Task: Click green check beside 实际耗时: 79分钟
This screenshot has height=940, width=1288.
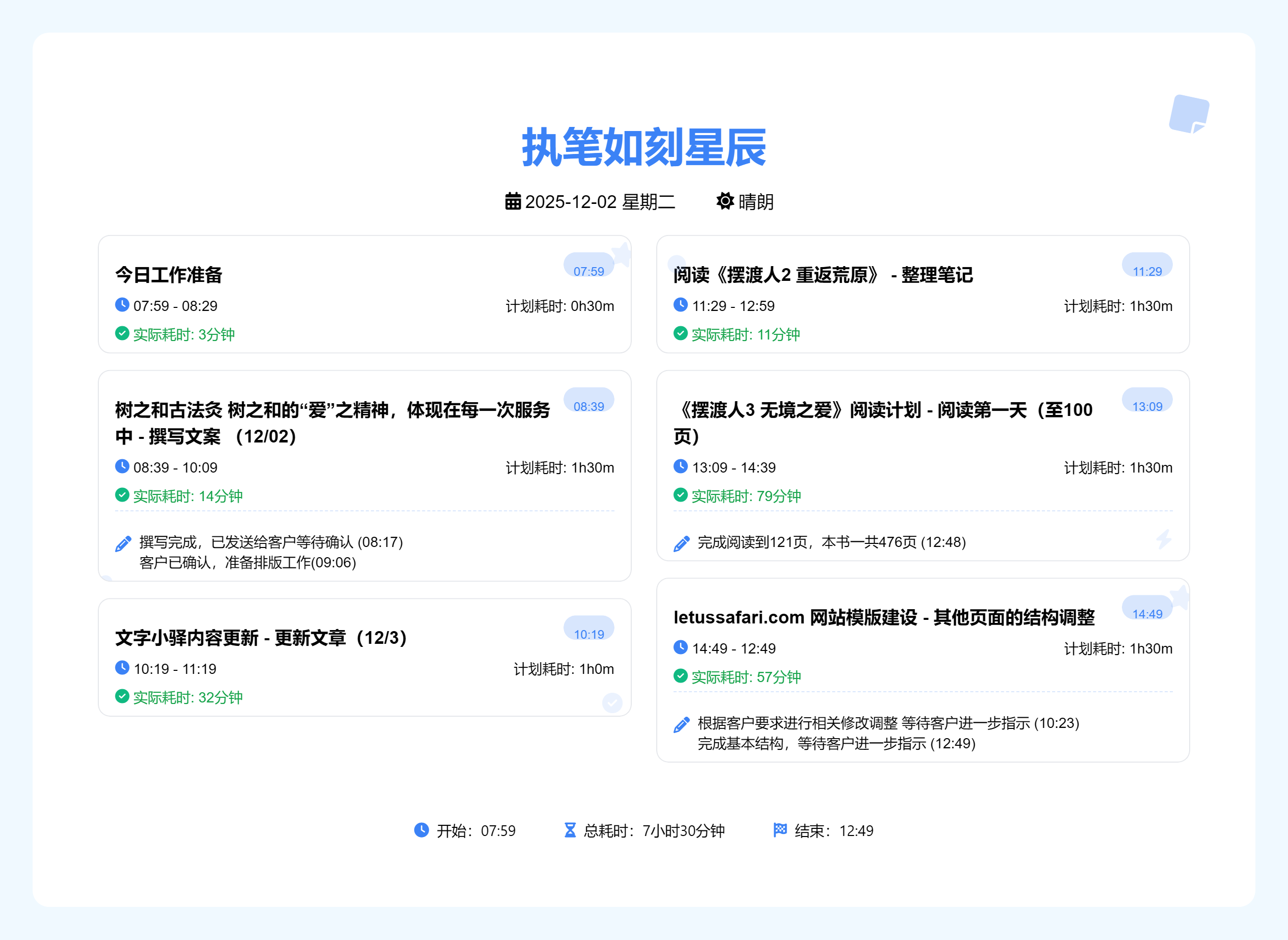Action: pos(681,495)
